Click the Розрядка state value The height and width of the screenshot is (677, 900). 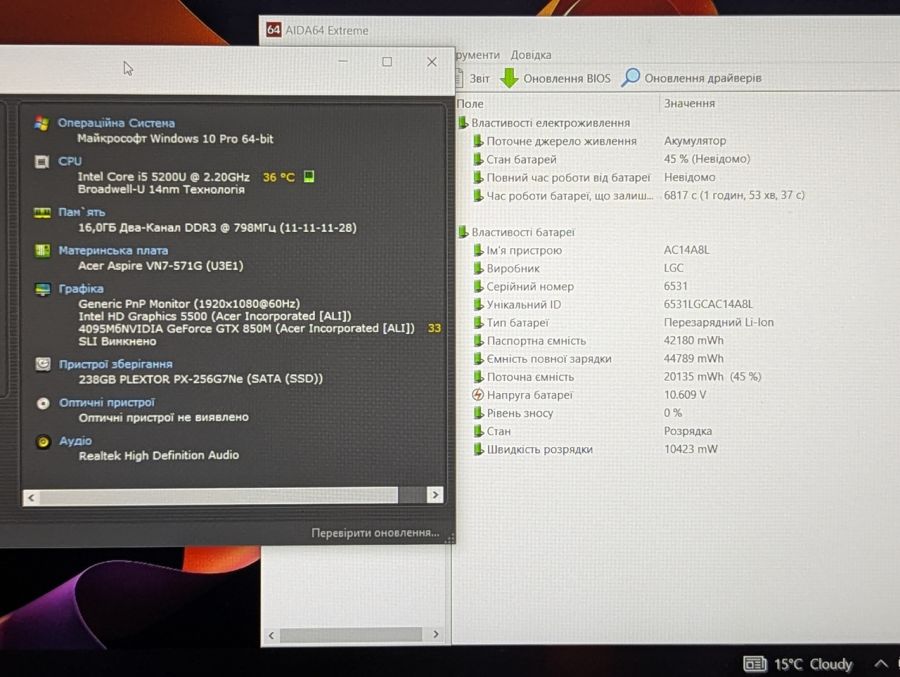[688, 431]
